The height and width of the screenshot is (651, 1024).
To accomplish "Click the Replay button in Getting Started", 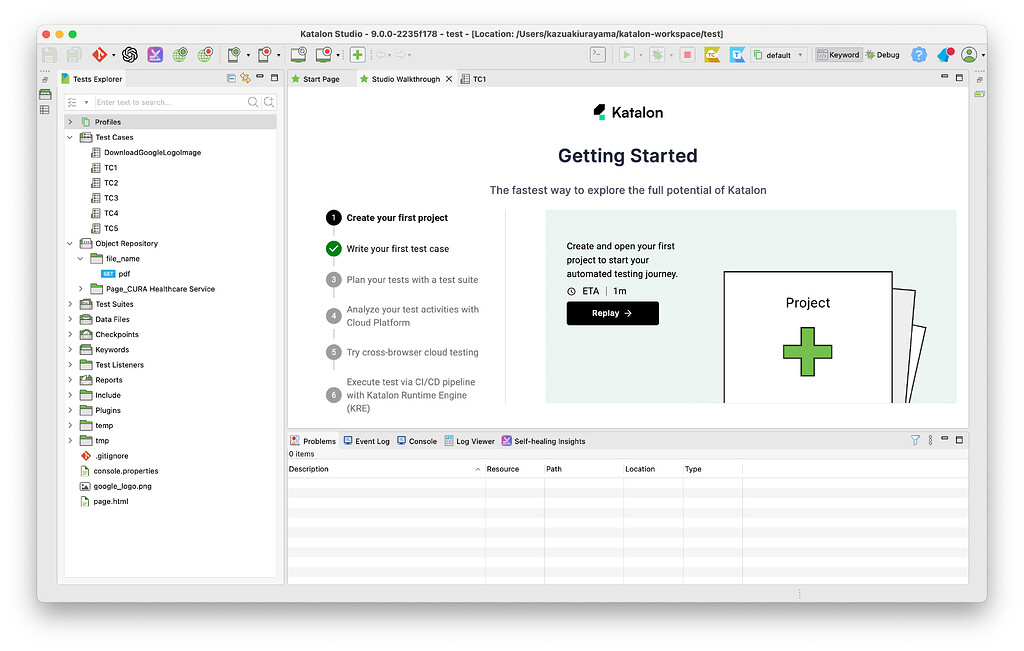I will [x=611, y=313].
